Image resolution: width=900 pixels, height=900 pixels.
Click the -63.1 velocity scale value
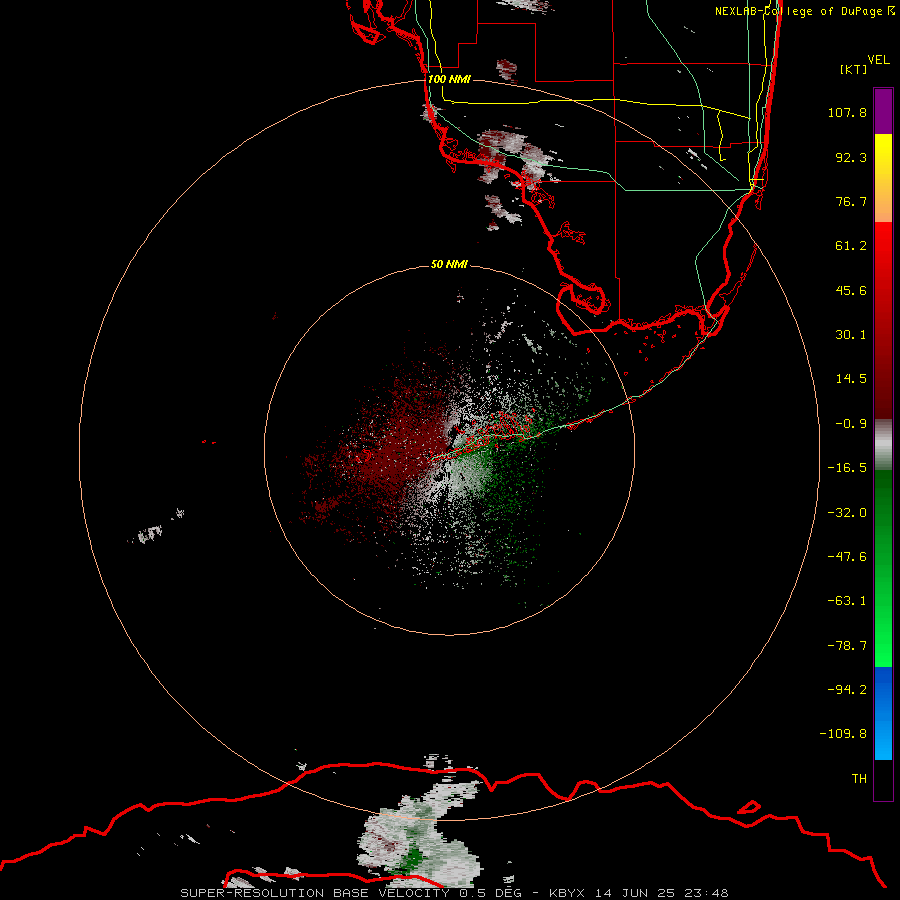[x=847, y=601]
